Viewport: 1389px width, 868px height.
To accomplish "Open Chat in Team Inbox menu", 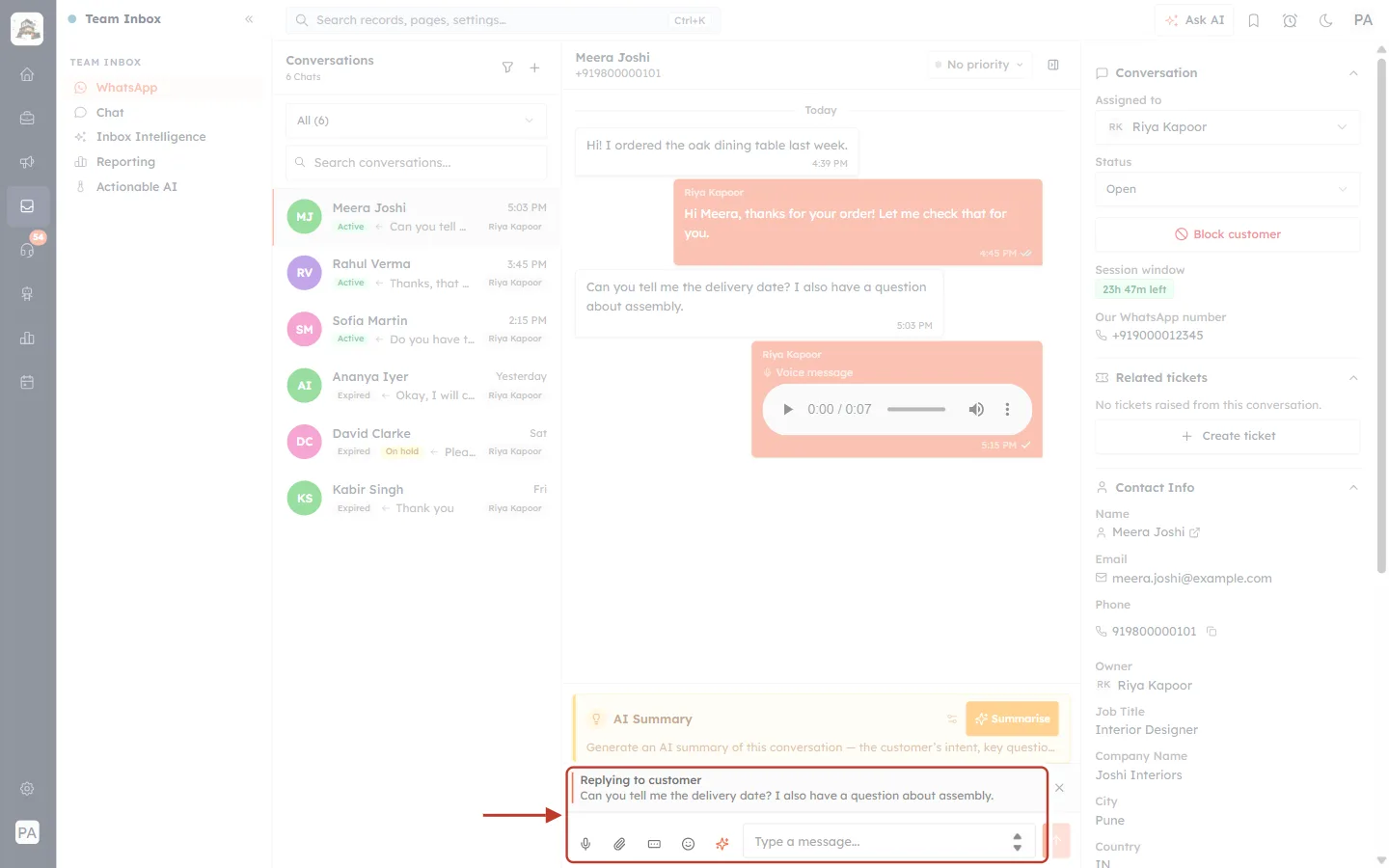I will [x=166, y=113].
